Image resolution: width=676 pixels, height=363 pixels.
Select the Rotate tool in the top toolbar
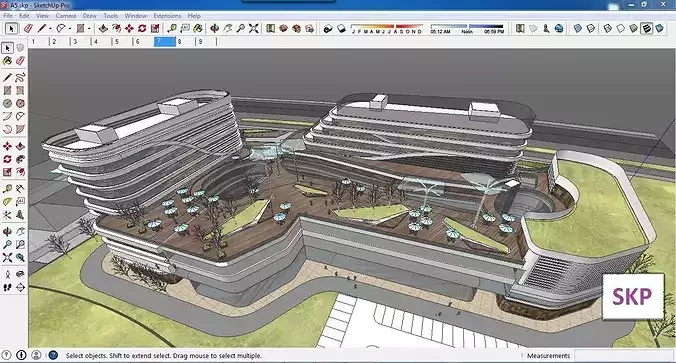(x=142, y=28)
